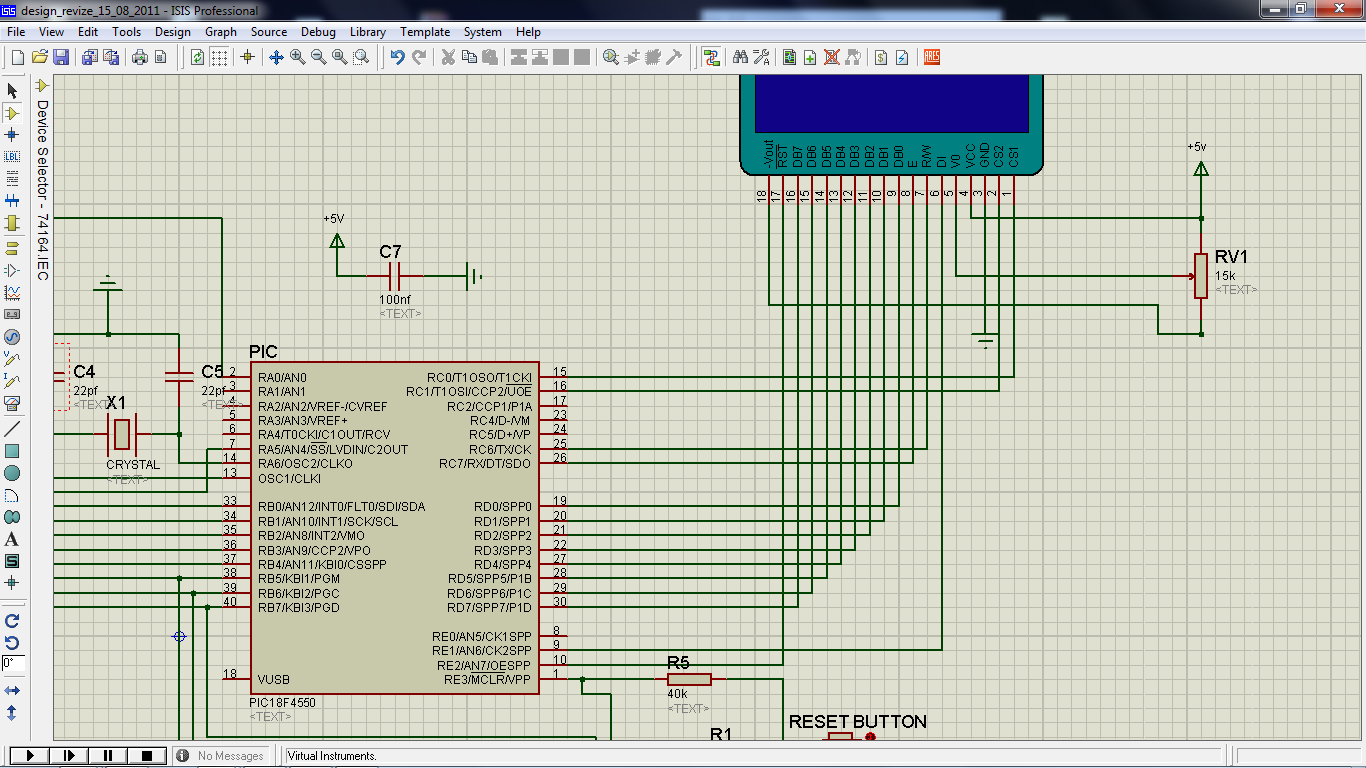Click the "CRYSTAL" component value text
Screen dimensions: 1366x768
point(133,465)
